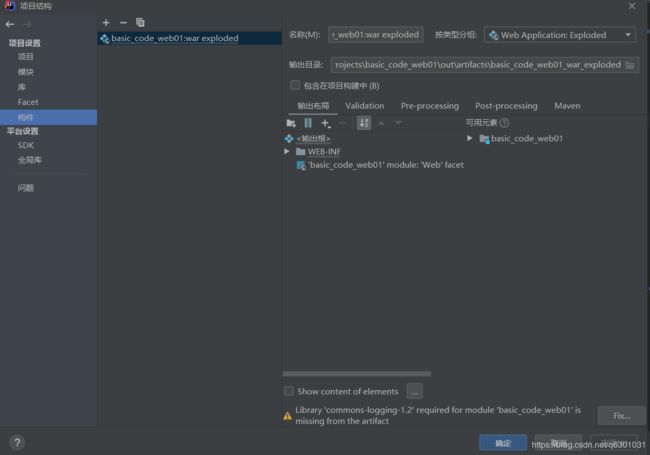
Task: Expand basic_code_web01 available element
Action: point(469,138)
